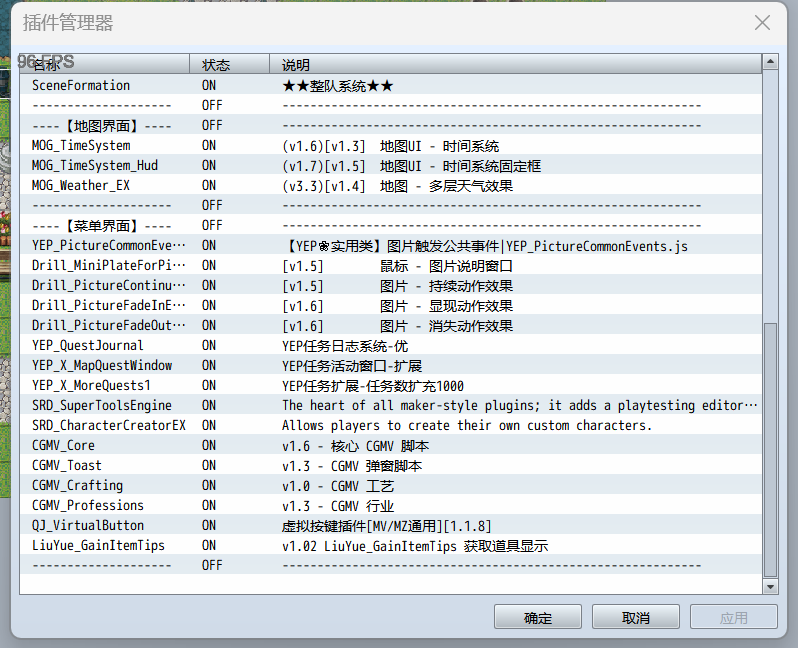The width and height of the screenshot is (798, 648).
Task: Click description YEP任务活动窗口-扩展
Action: (352, 366)
